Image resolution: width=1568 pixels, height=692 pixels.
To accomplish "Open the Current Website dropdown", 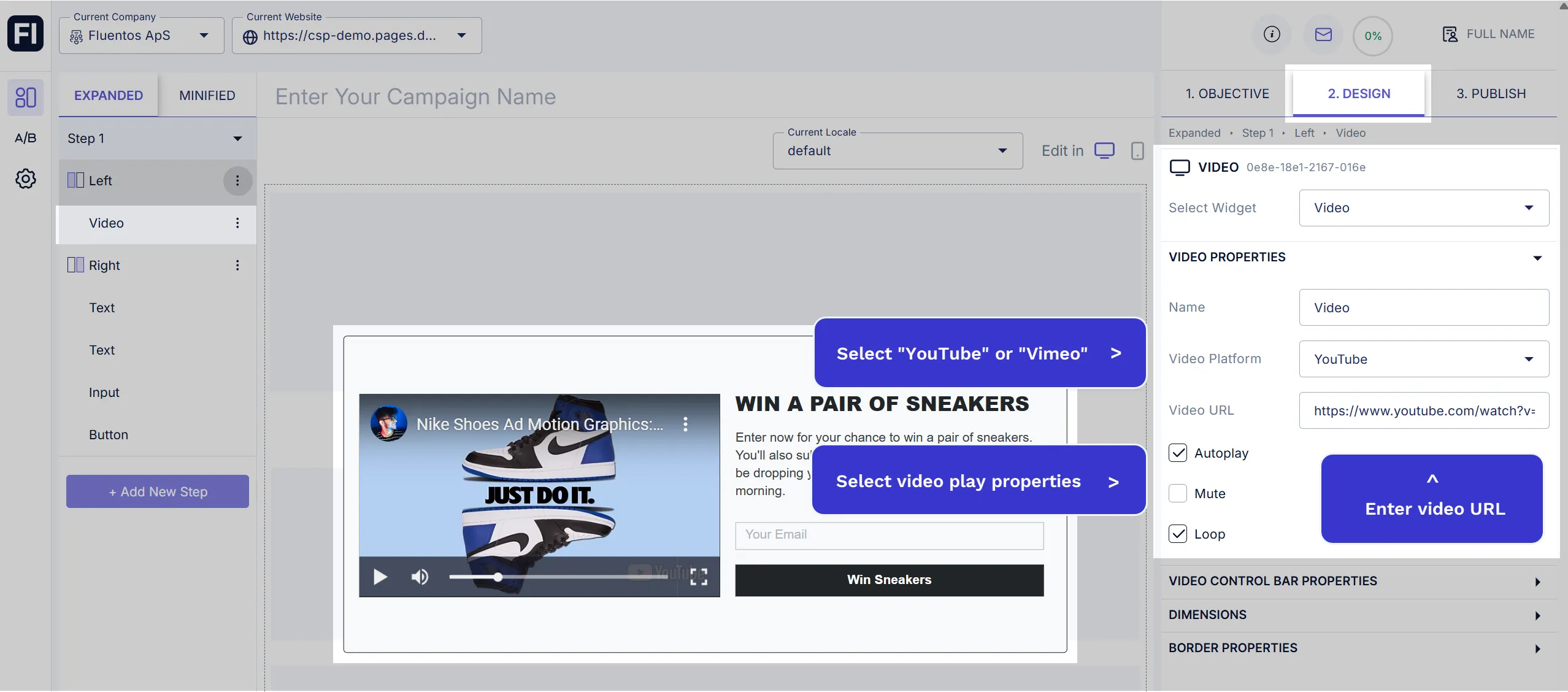I will coord(357,36).
